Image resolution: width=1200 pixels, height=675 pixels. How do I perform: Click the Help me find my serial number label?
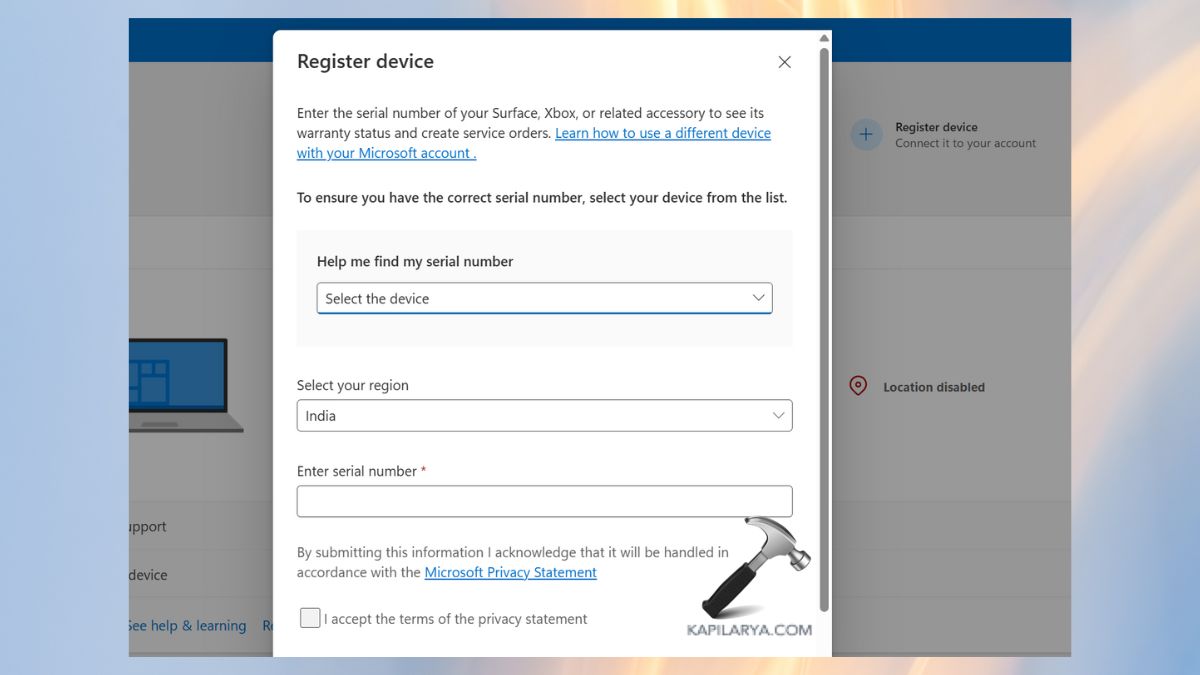click(x=415, y=261)
